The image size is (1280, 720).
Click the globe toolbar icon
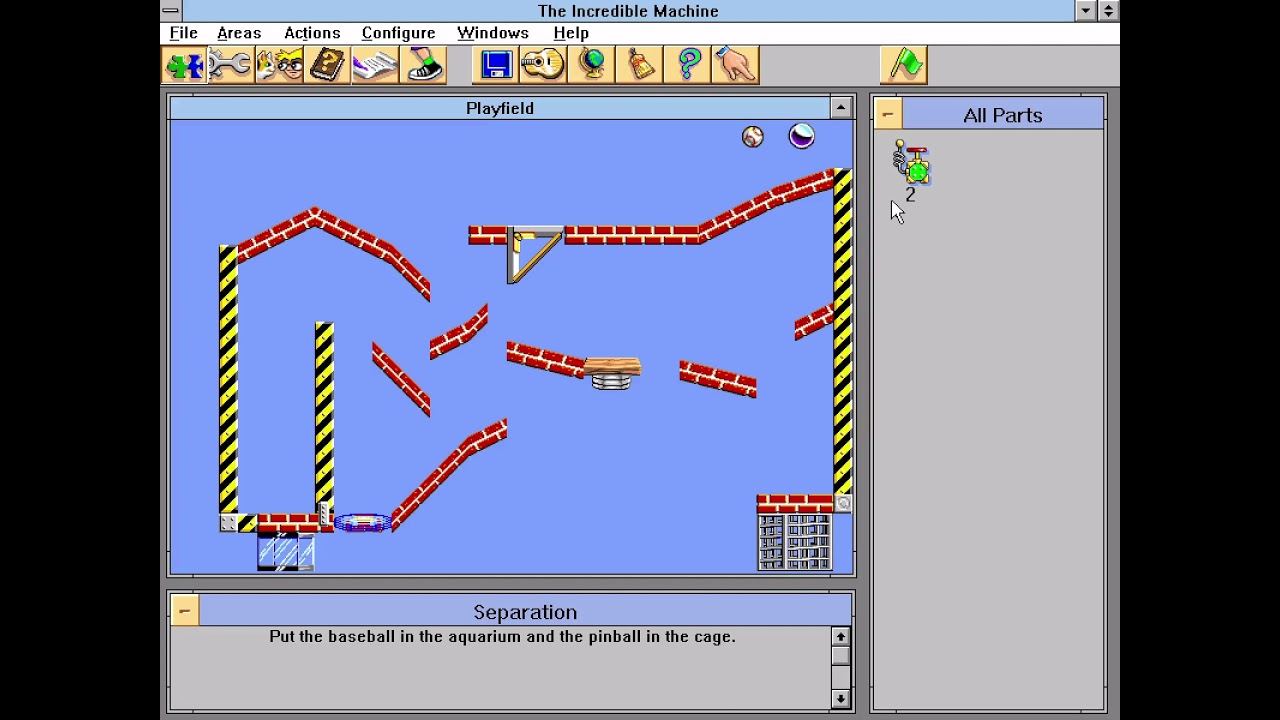point(591,65)
